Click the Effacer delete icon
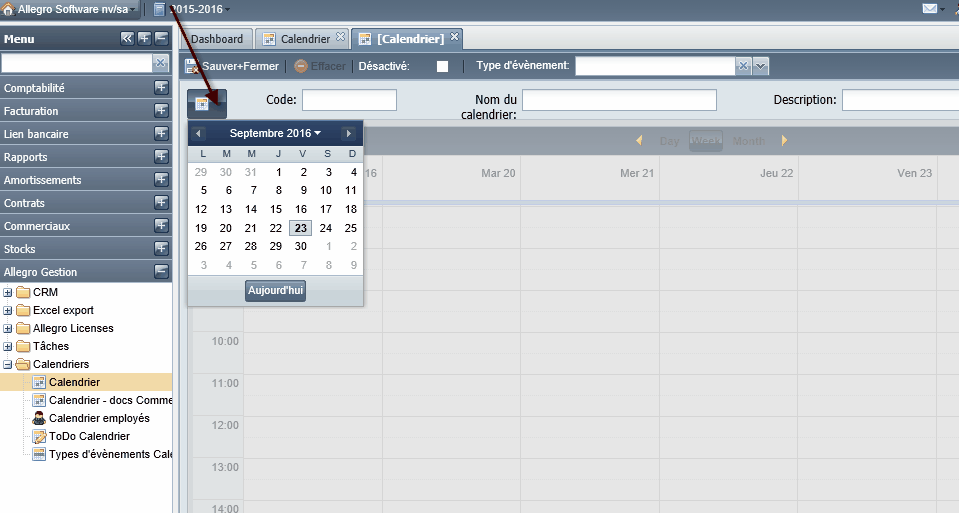Viewport: 959px width, 513px height. (x=300, y=66)
